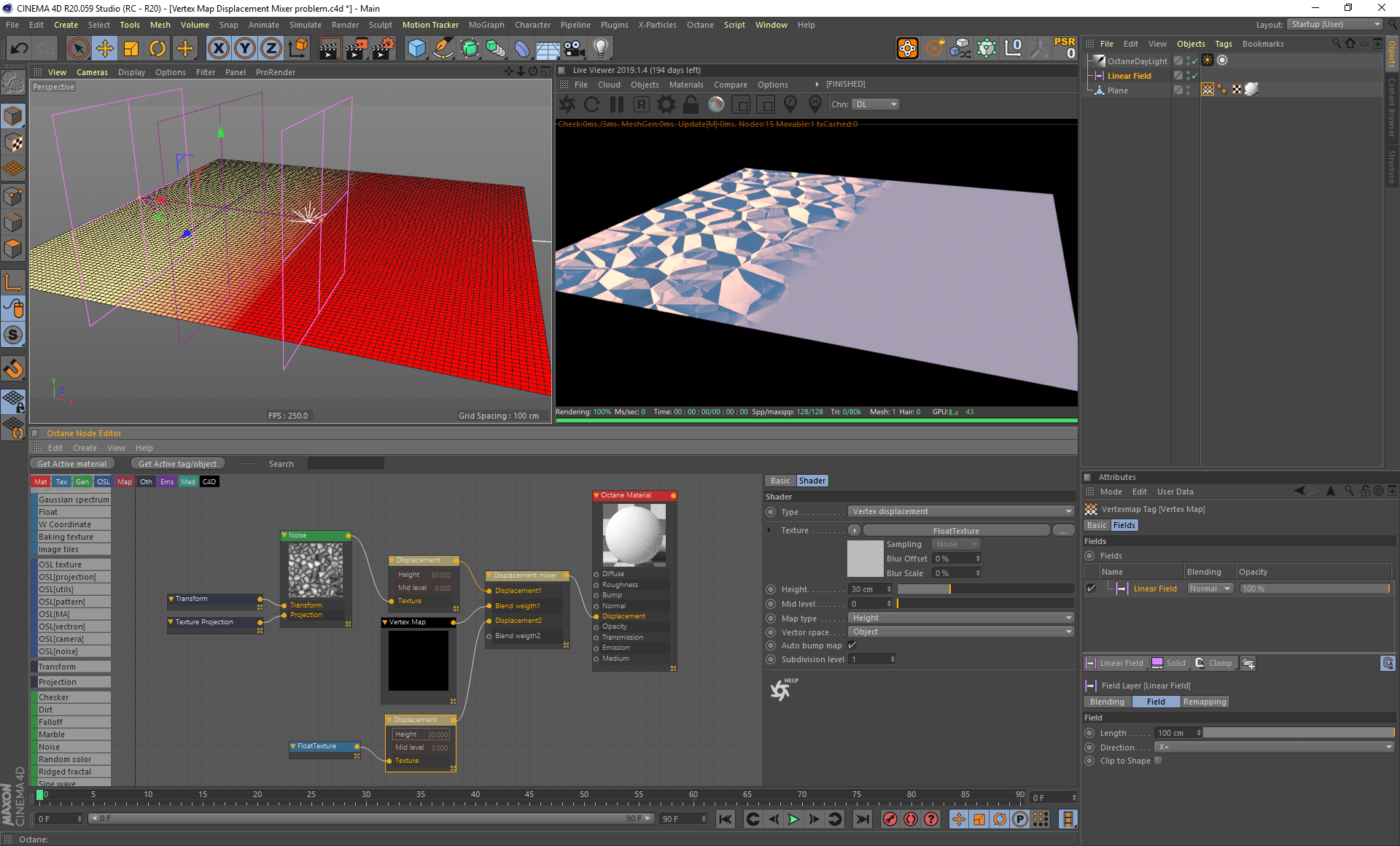
Task: Open the Vector space dropdown
Action: [961, 632]
